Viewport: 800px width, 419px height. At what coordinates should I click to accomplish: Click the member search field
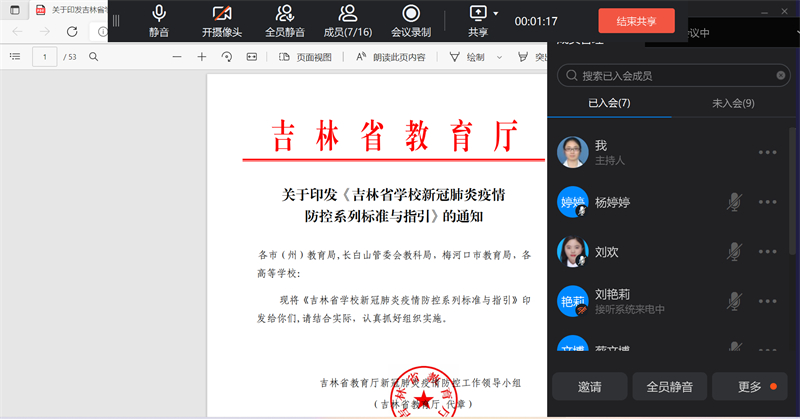point(670,75)
